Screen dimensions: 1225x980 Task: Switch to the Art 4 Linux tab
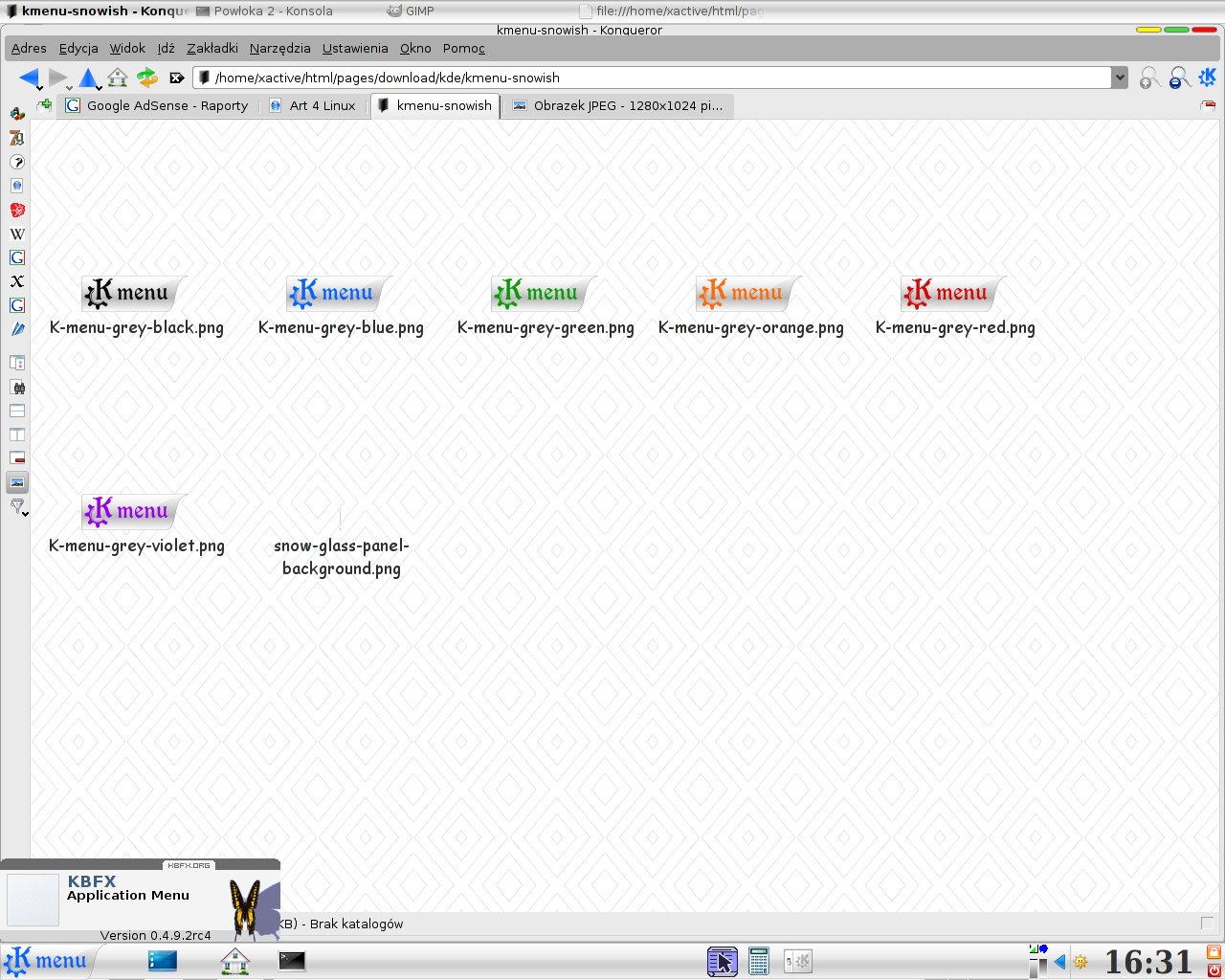click(x=314, y=105)
